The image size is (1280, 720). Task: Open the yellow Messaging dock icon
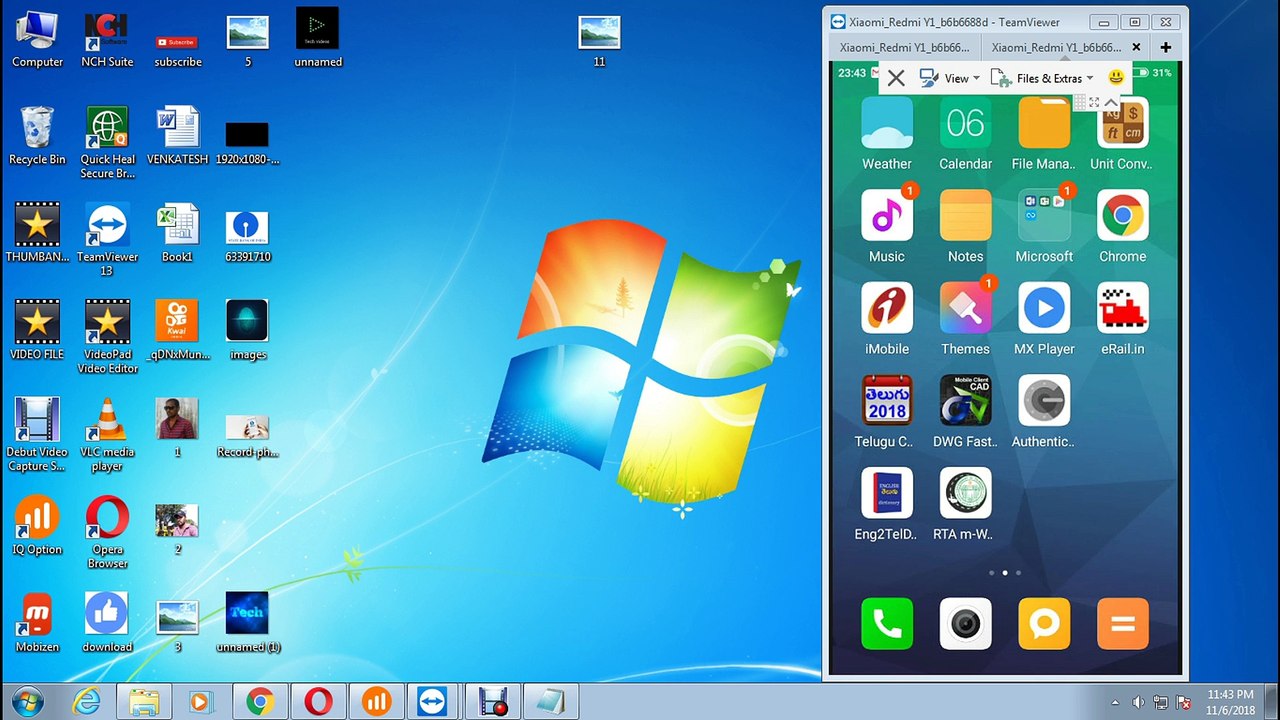(x=1044, y=624)
